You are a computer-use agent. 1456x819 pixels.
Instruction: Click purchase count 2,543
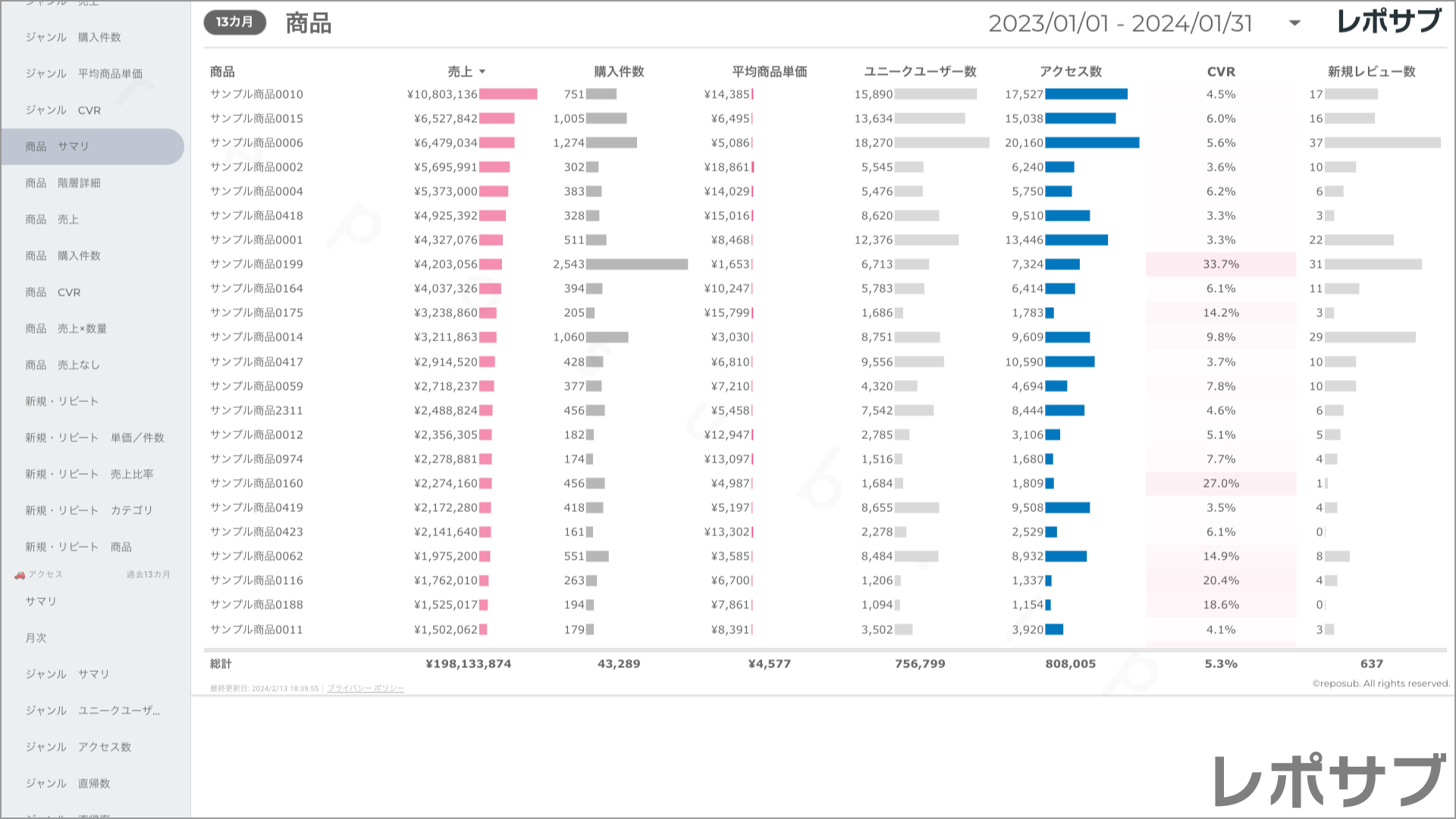pos(569,265)
